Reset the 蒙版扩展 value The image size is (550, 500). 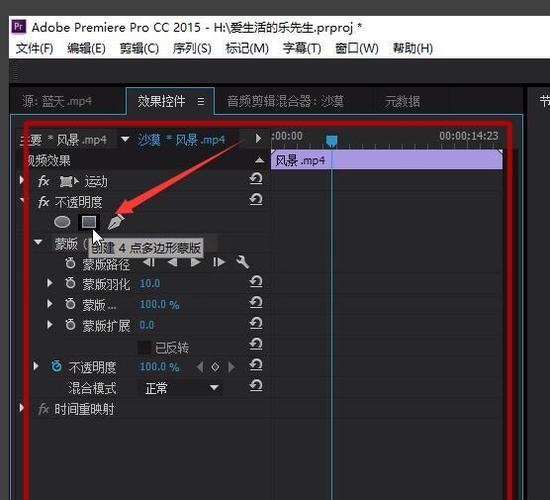tap(256, 323)
